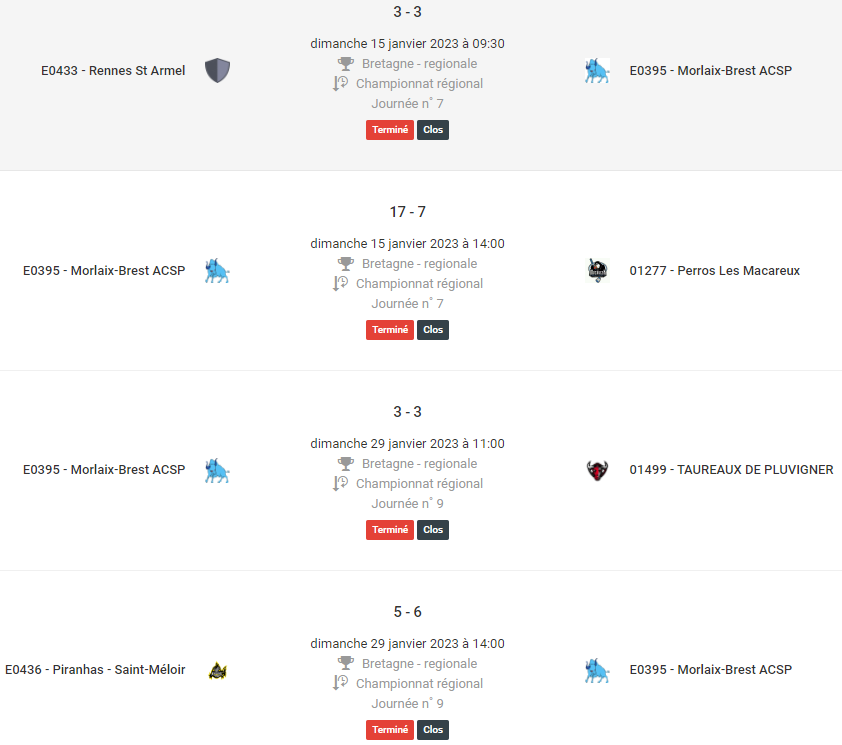
Task: Click Terminé badge on 15 janvier 09:30 match
Action: click(x=390, y=130)
